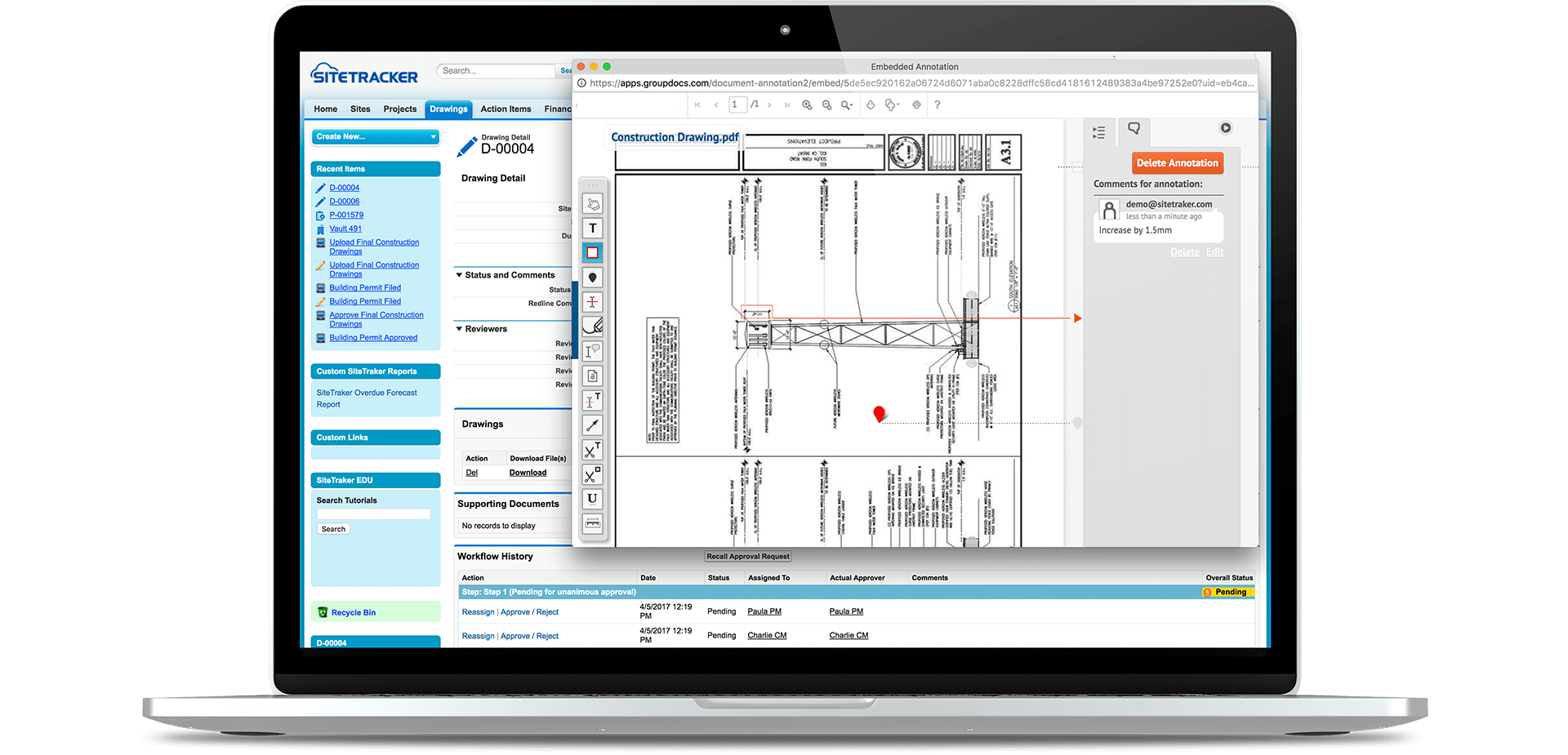Go to first page in viewer

tap(697, 104)
